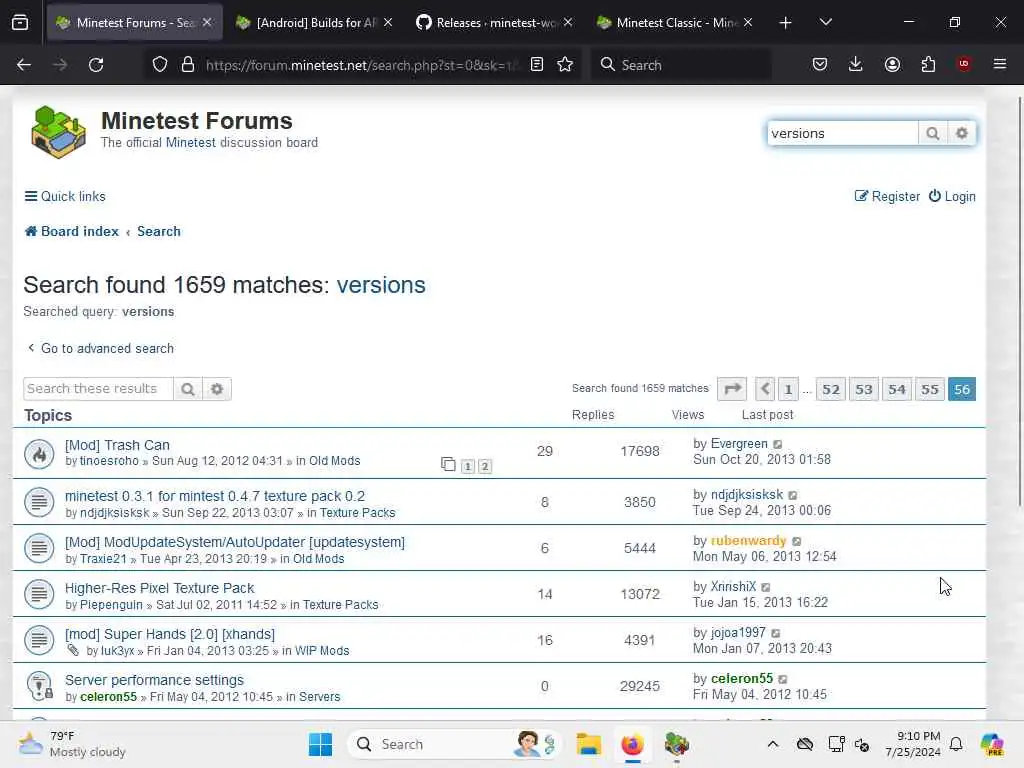
Task: View latest post icon next to rubenwardy
Action: coord(797,541)
